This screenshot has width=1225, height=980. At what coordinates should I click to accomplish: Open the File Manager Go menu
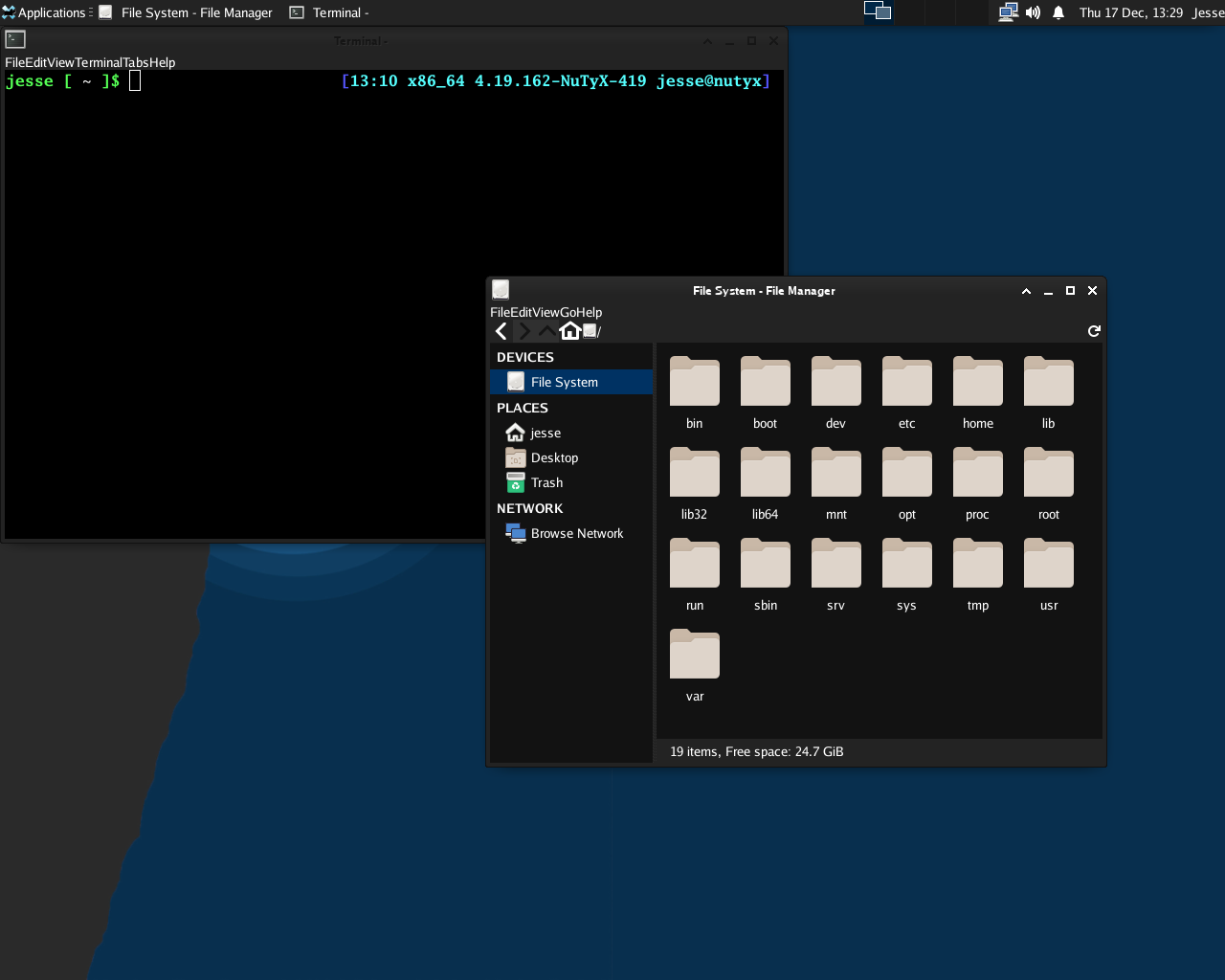tap(568, 312)
